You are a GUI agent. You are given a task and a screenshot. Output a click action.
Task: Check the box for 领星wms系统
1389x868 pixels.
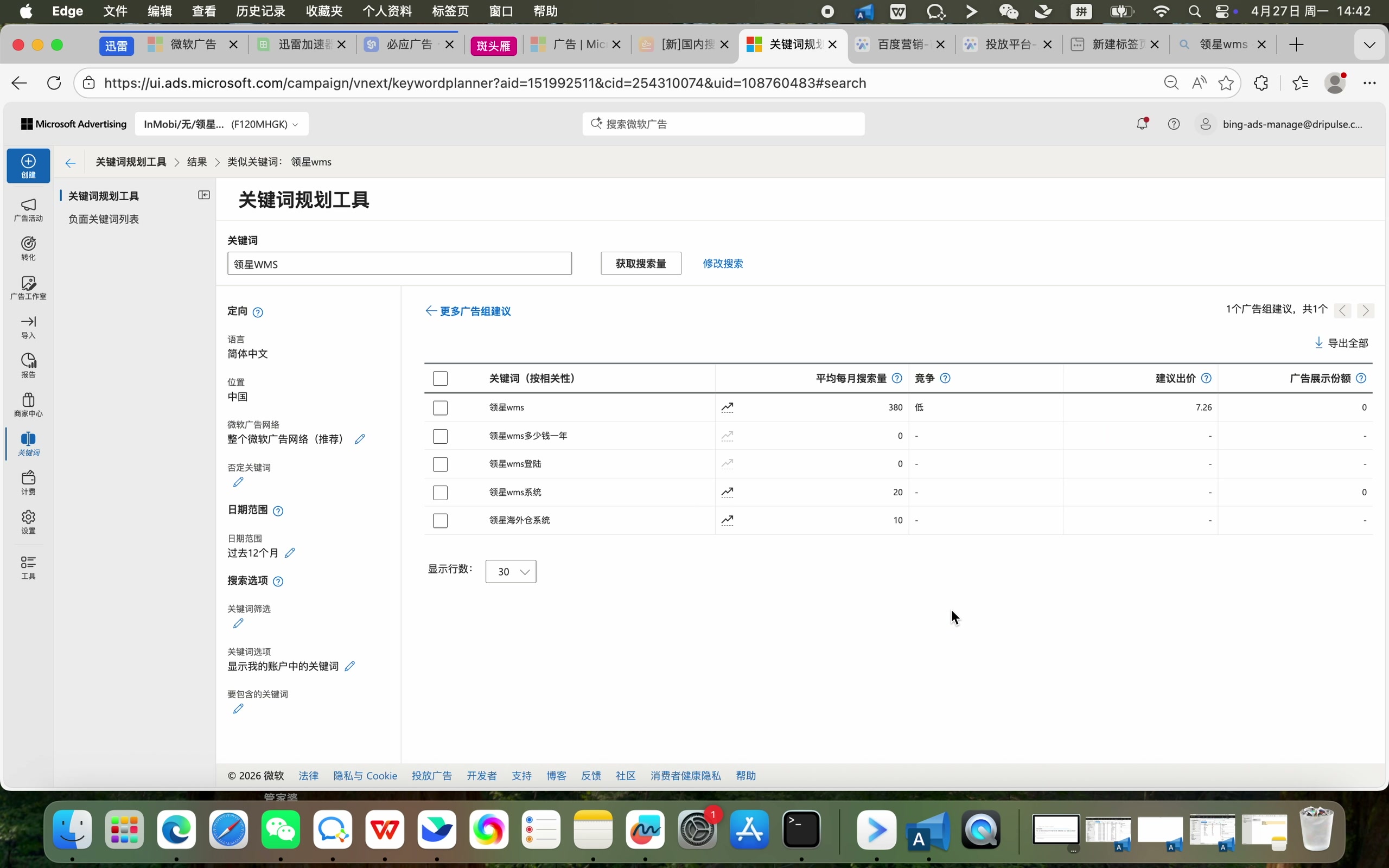[x=440, y=493]
